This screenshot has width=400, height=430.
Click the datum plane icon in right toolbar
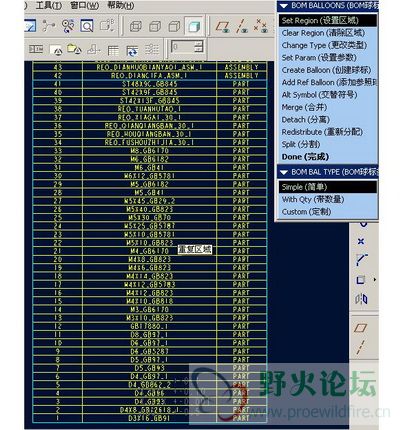coord(360,328)
